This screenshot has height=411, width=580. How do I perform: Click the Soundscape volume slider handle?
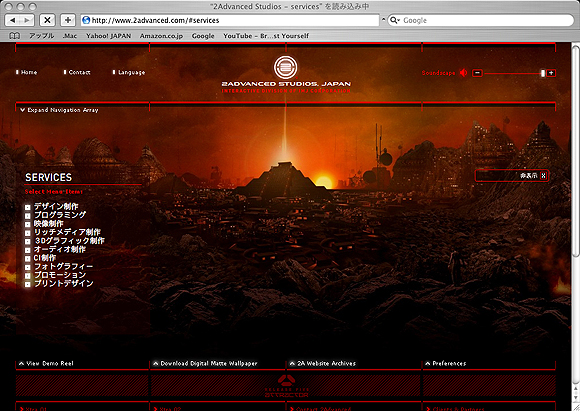(543, 73)
